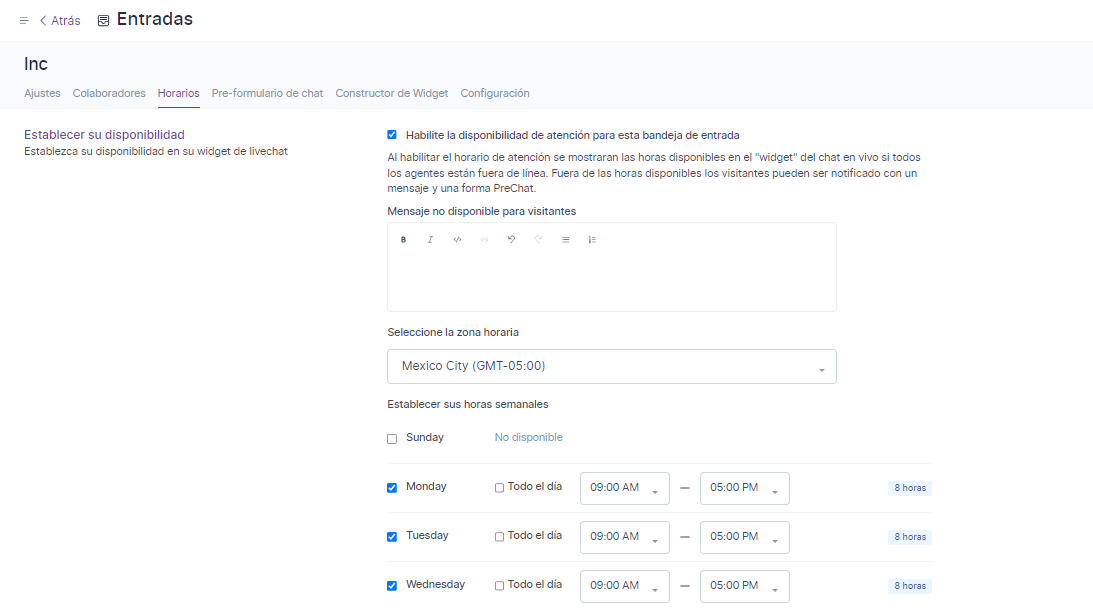
Task: Open the Constructor de Widget tab
Action: 391,93
